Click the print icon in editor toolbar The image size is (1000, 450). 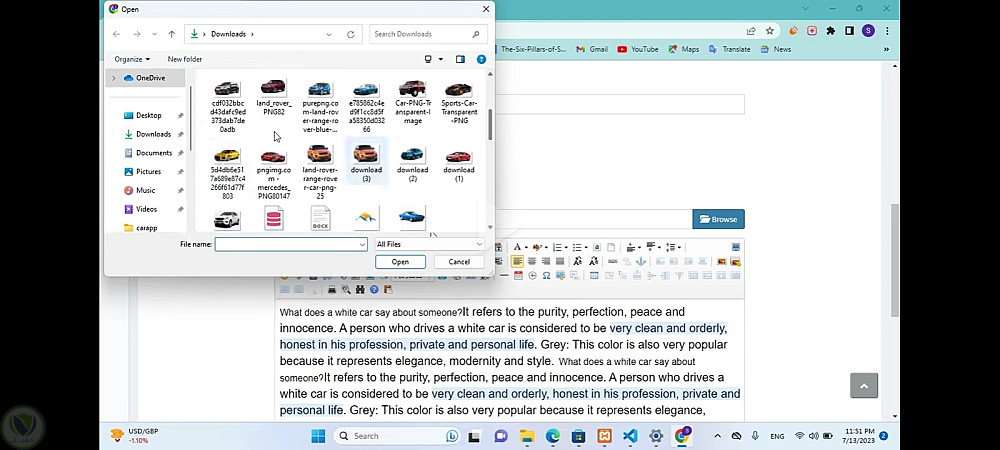tap(332, 290)
